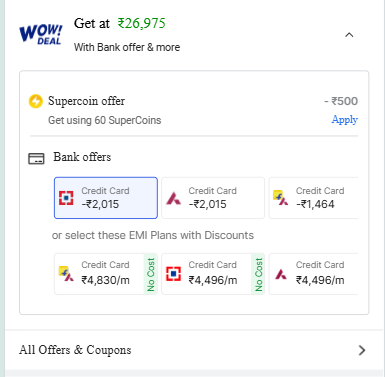Choose ₹4,830/m No Cost EMI plan

[106, 274]
